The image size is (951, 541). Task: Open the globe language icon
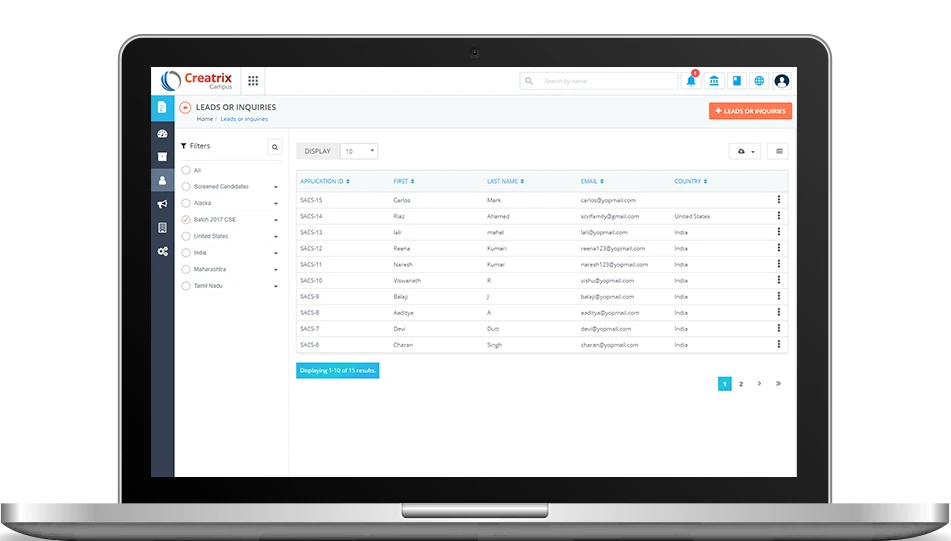(759, 81)
